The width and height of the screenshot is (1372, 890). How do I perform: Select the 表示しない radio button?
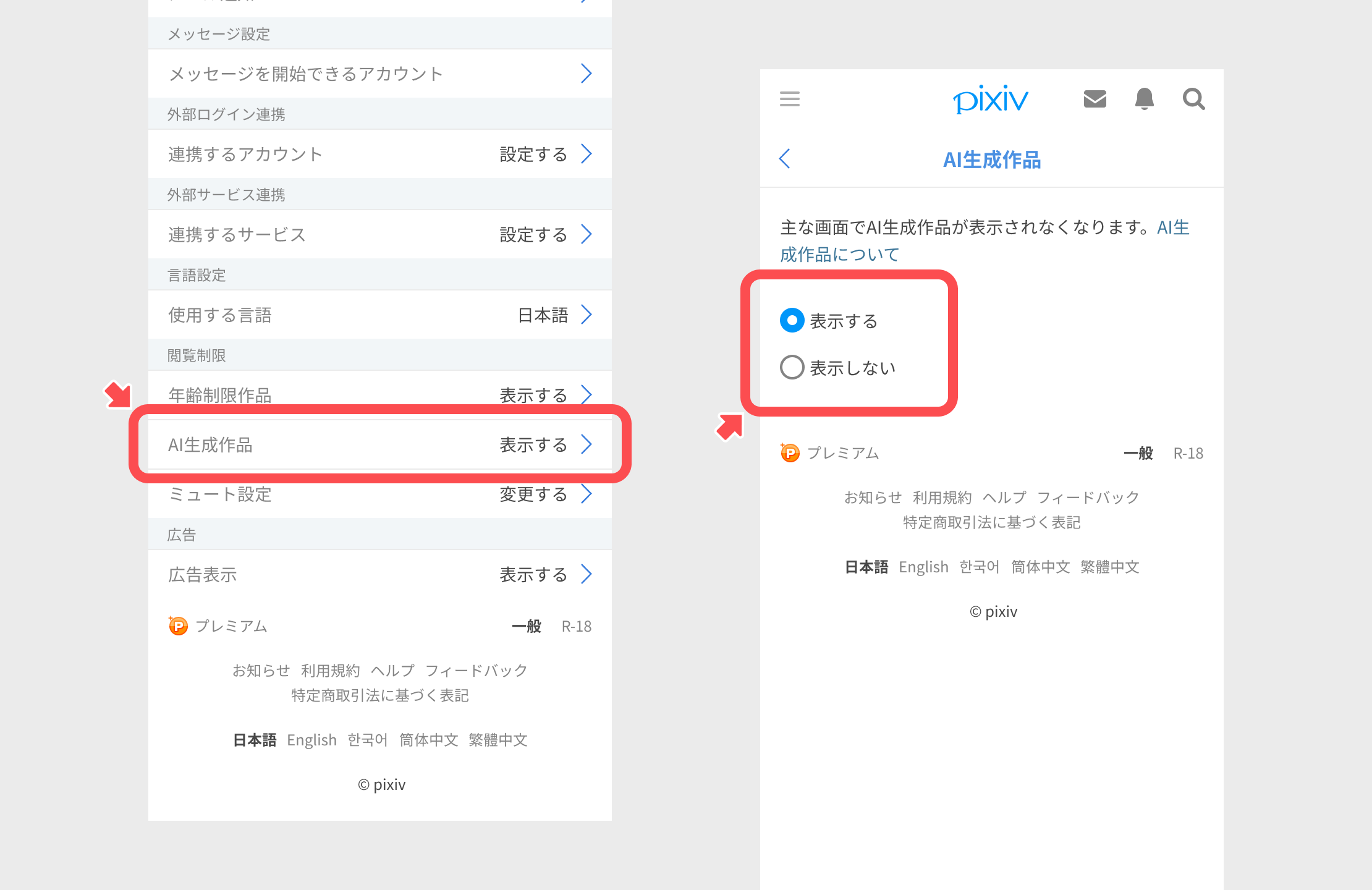[x=792, y=367]
